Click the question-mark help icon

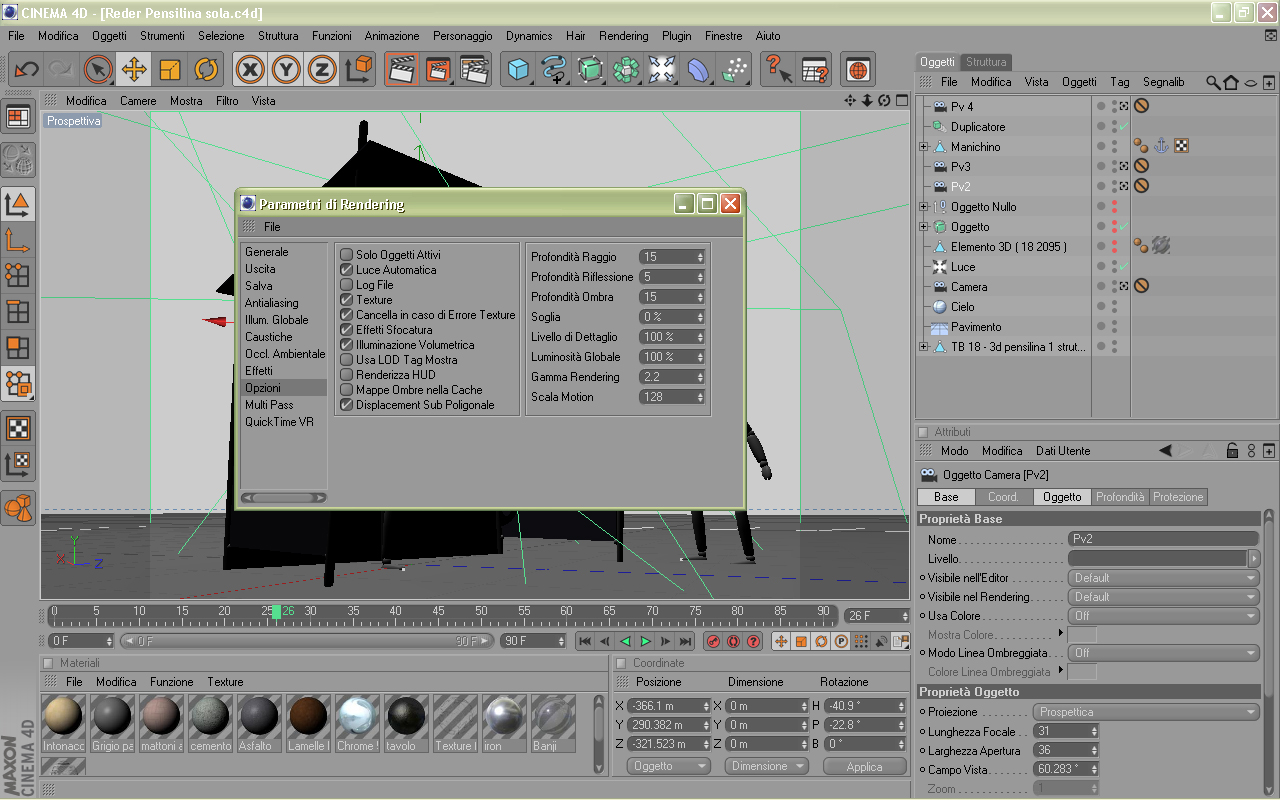[x=778, y=69]
